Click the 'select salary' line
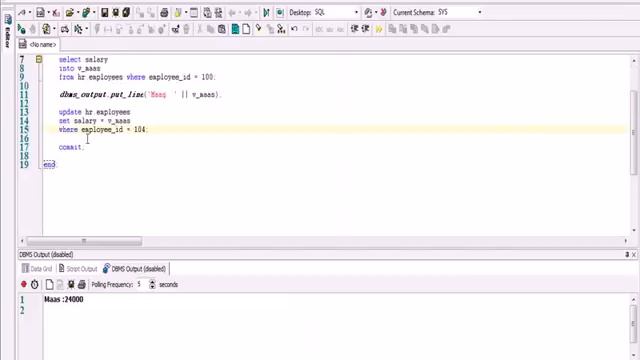This screenshot has height=360, width=640. click(83, 60)
